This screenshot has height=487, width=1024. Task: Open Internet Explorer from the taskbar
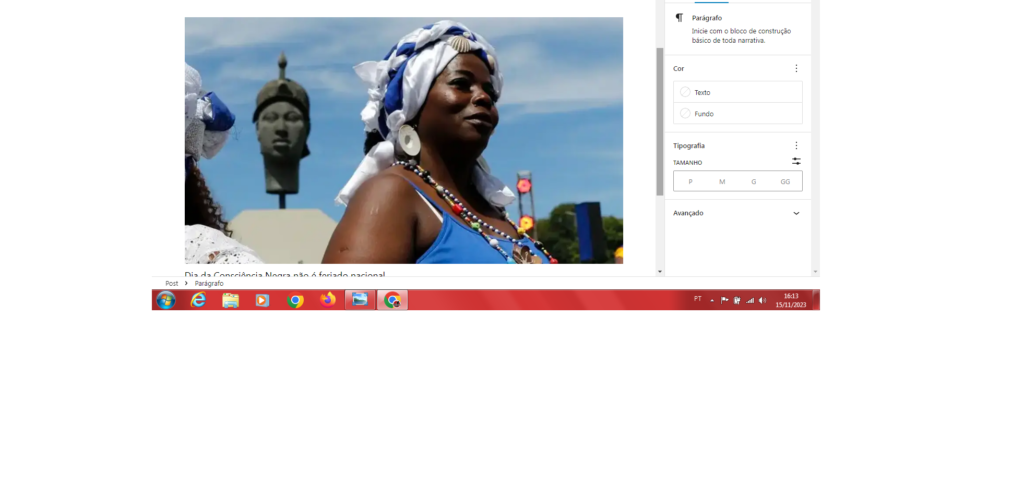[x=198, y=300]
